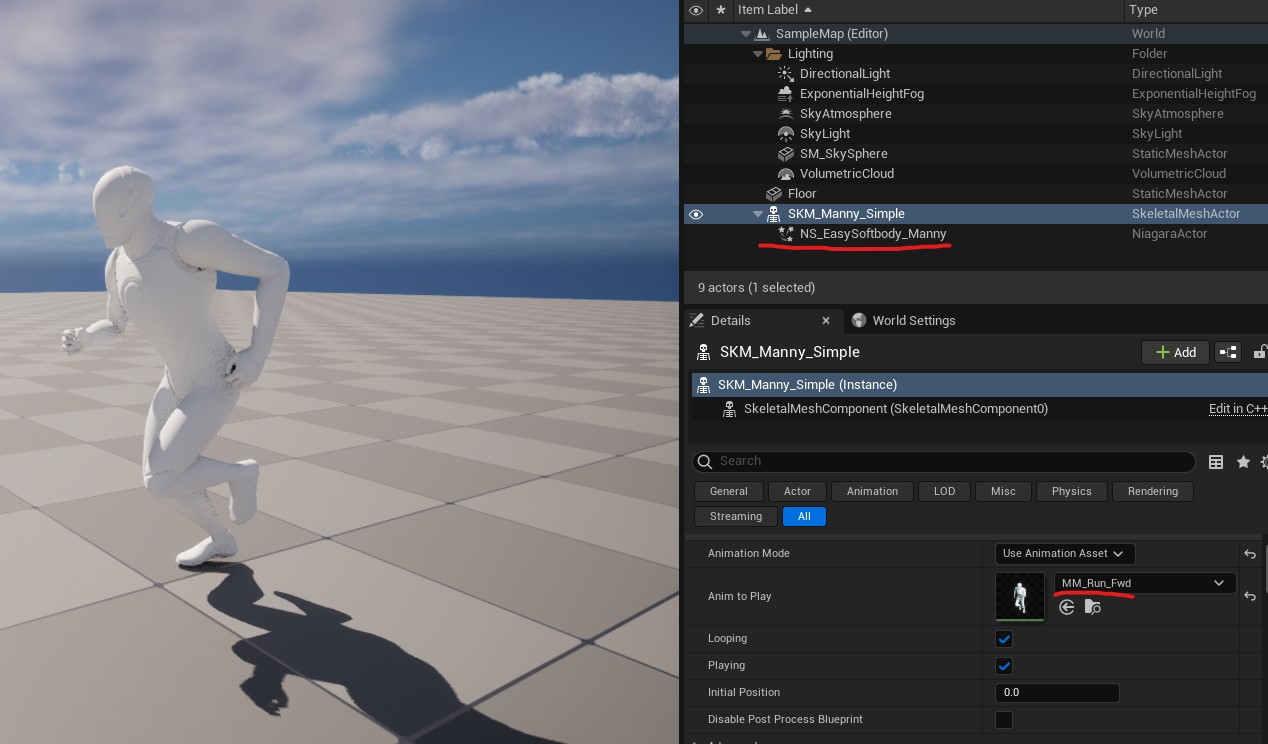Collapse the Lighting folder
1268x744 pixels.
pos(759,53)
